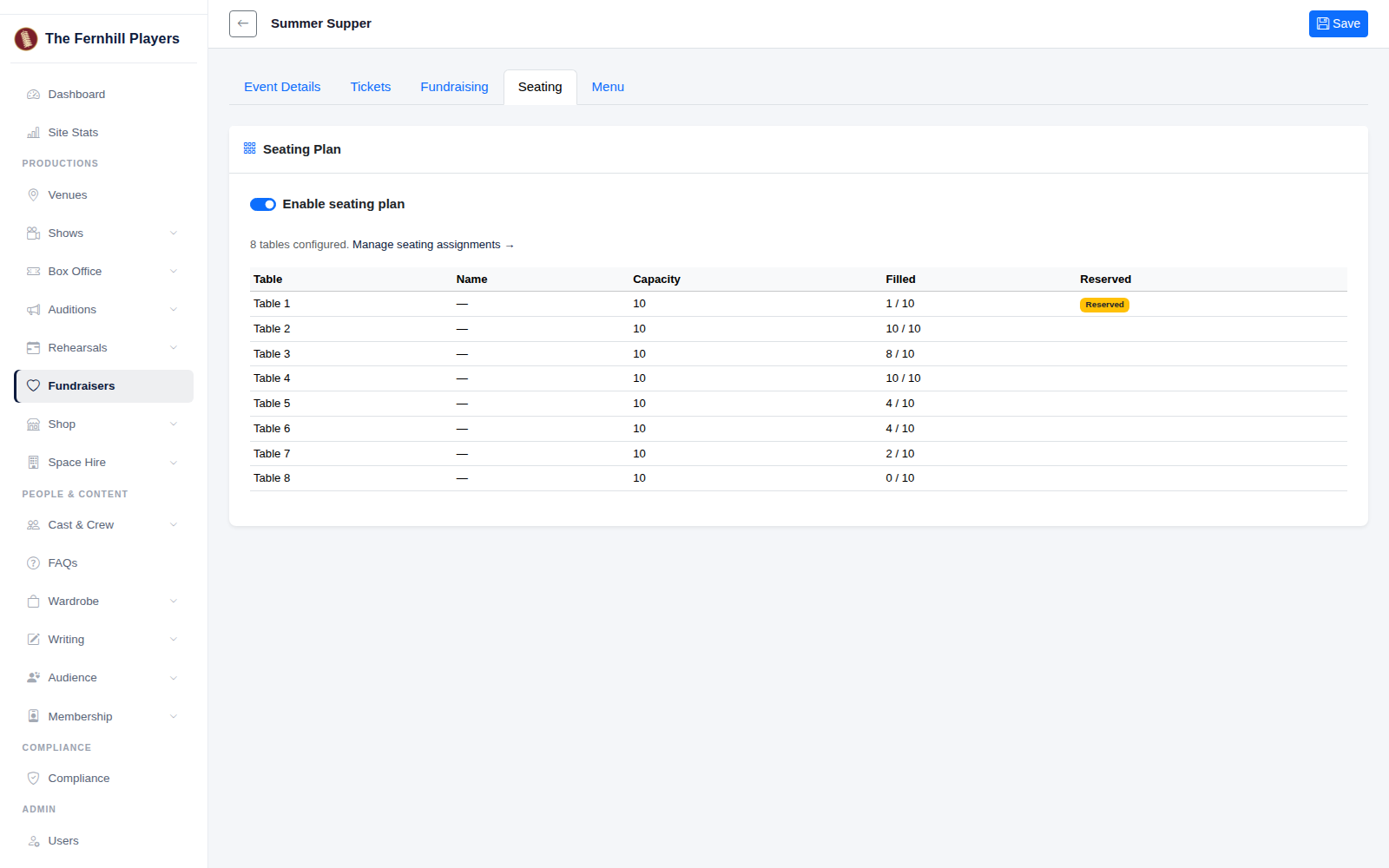This screenshot has width=1389, height=868.
Task: Click the Audience icon in sidebar
Action: [33, 678]
